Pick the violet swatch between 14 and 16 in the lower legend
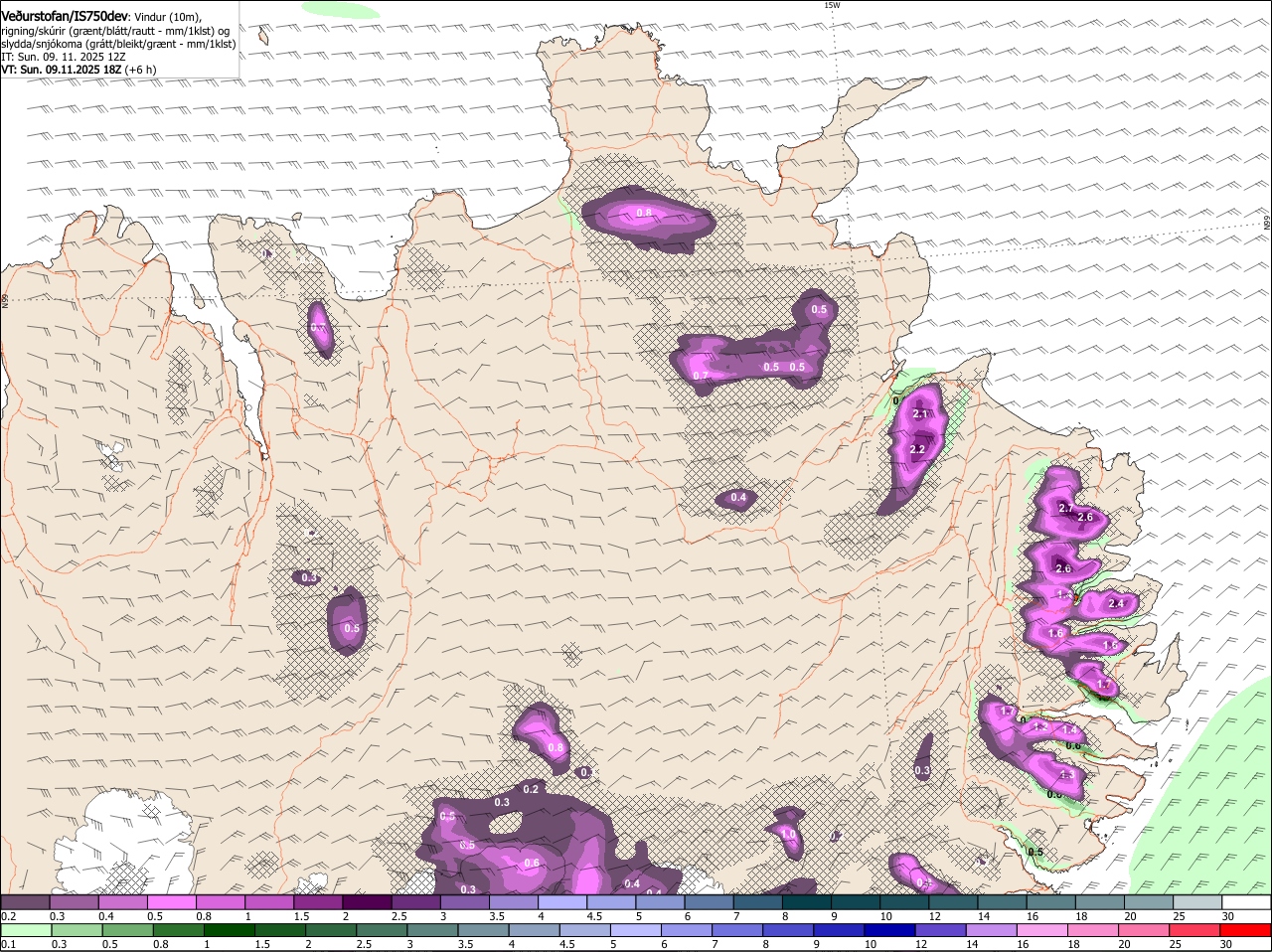This screenshot has width=1272, height=952. tap(993, 930)
